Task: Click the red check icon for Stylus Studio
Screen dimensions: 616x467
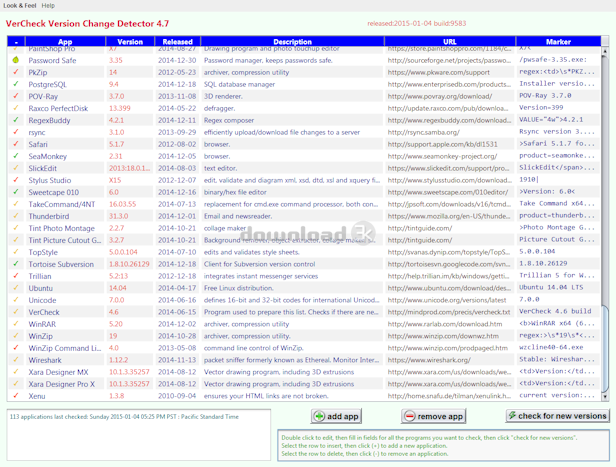Action: [x=16, y=180]
